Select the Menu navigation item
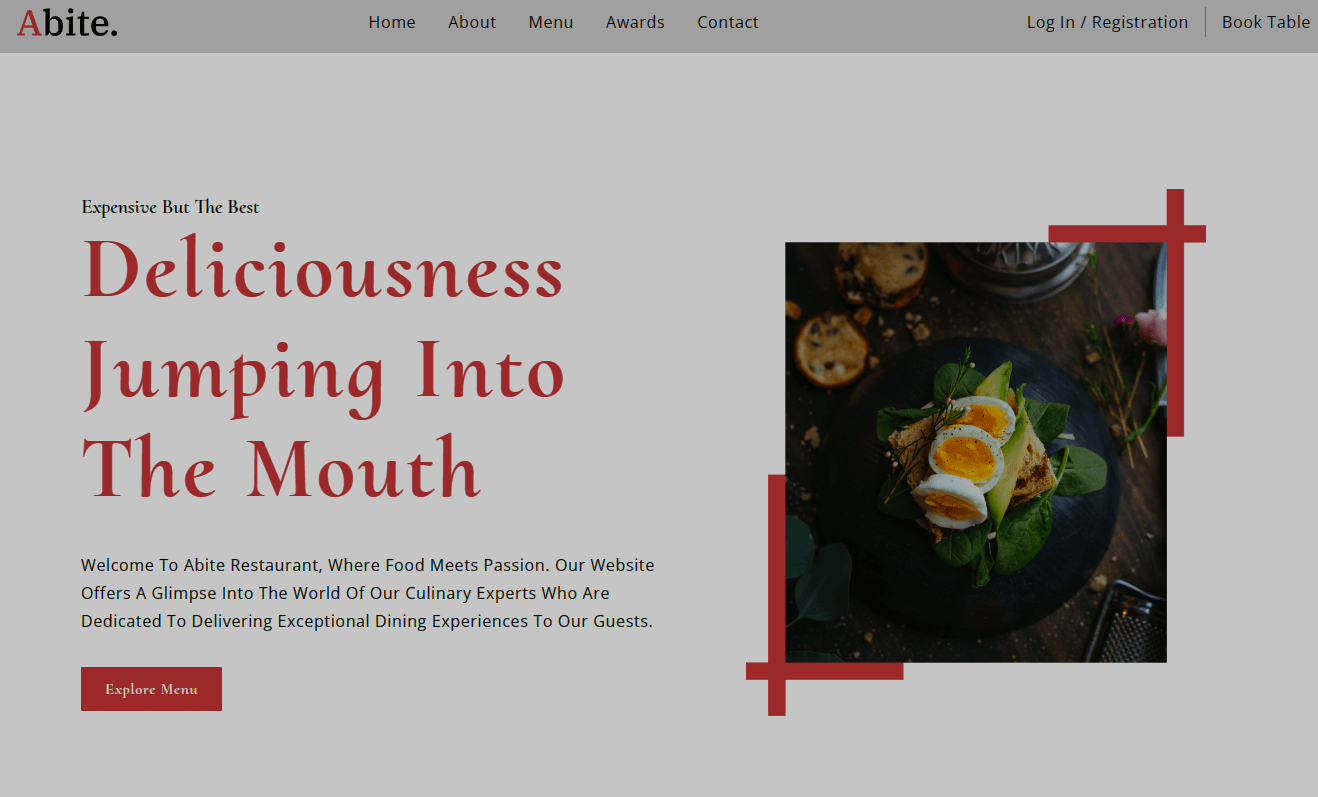The width and height of the screenshot is (1318, 797). (x=551, y=22)
